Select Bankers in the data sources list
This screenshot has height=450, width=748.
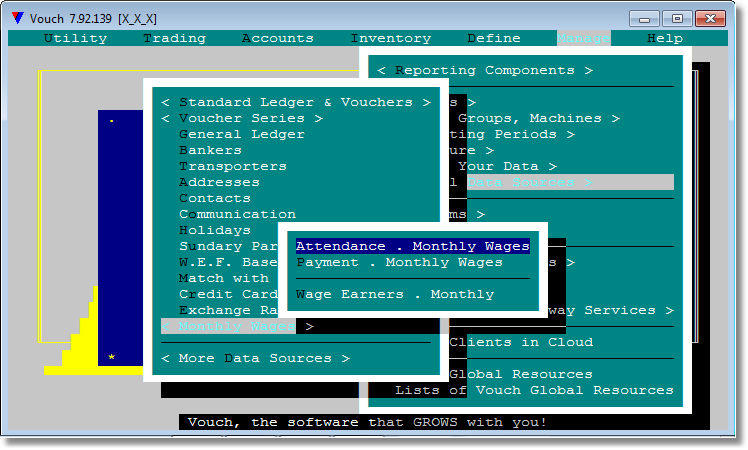pyautogui.click(x=210, y=150)
